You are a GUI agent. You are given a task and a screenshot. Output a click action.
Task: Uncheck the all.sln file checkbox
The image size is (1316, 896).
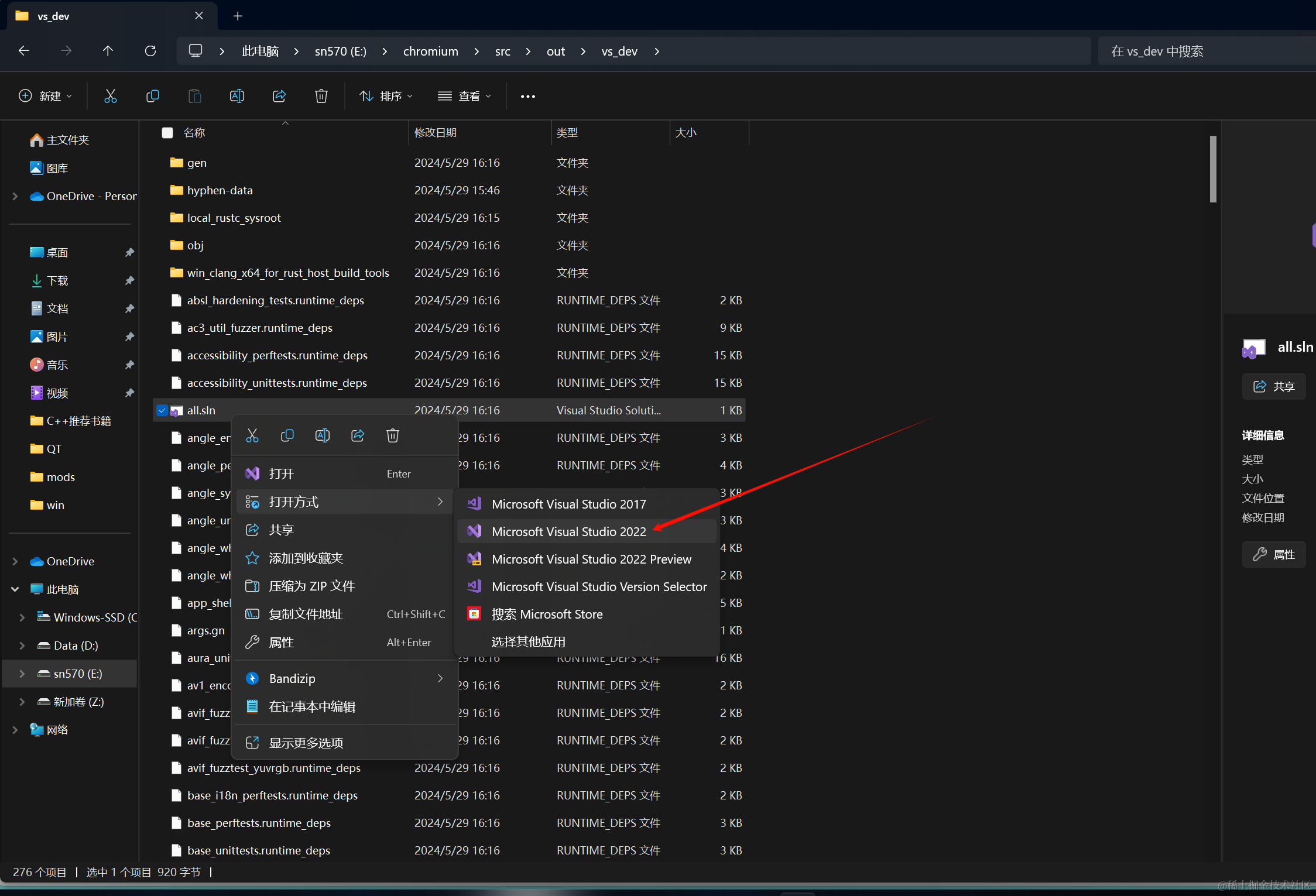point(162,410)
